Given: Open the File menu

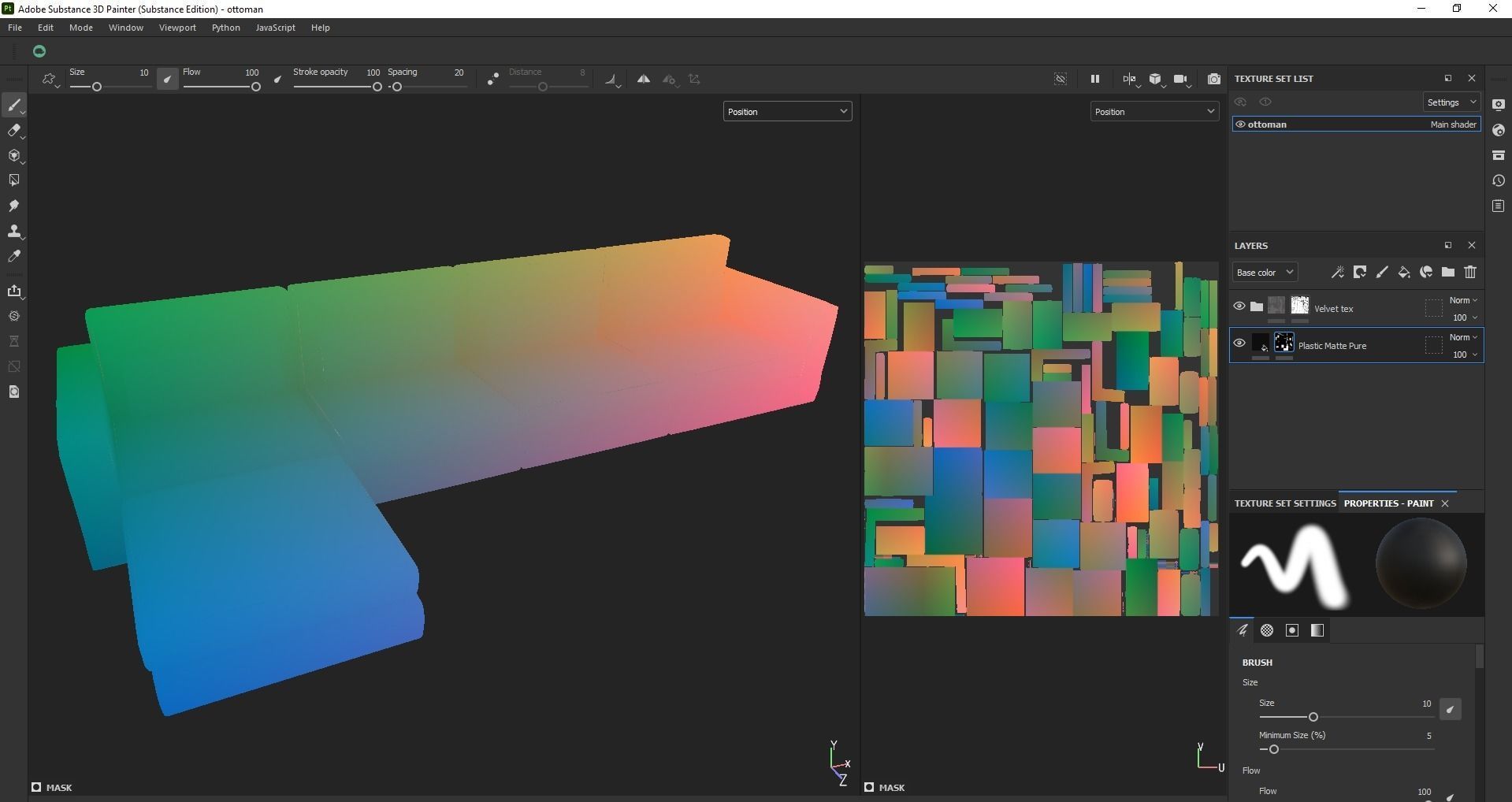Looking at the screenshot, I should 15,28.
